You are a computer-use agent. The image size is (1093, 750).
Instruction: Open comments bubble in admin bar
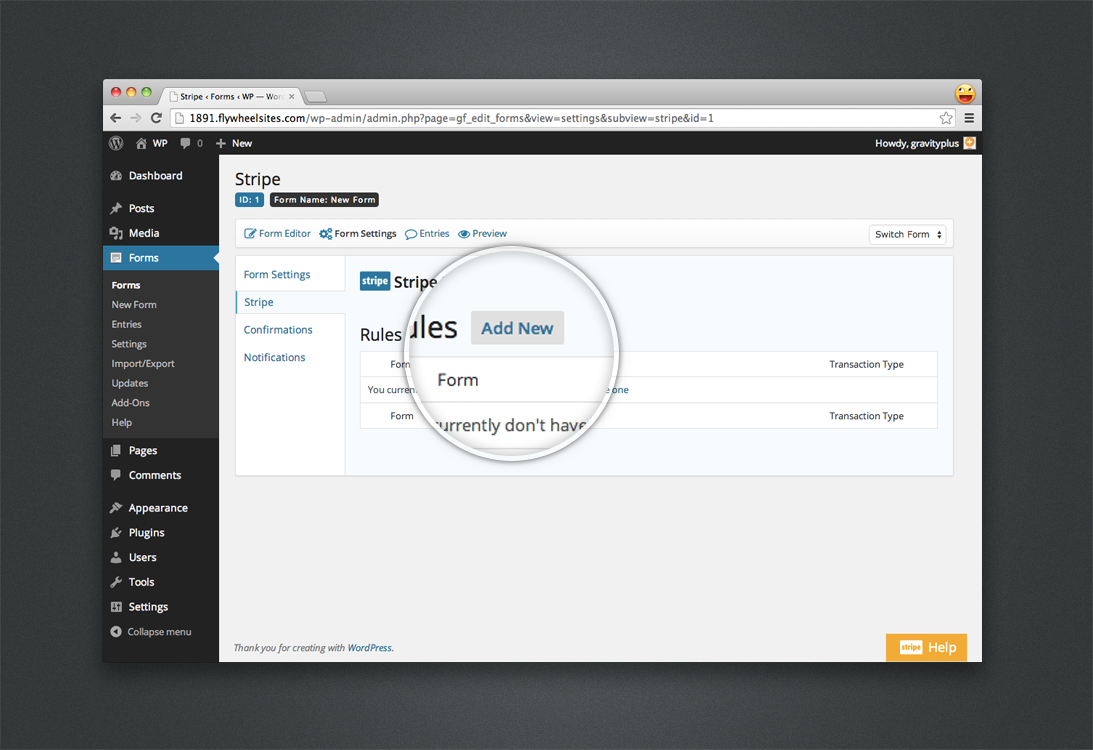point(191,143)
